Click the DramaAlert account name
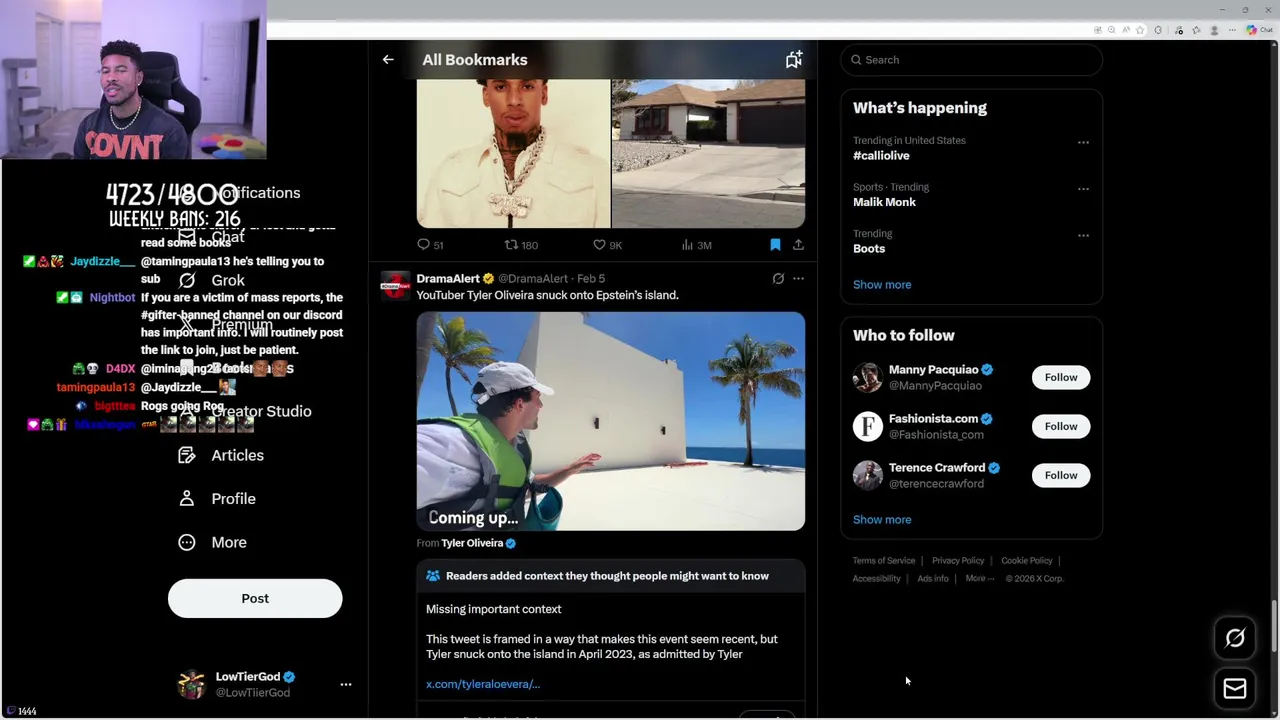Image resolution: width=1280 pixels, height=720 pixels. pos(448,279)
